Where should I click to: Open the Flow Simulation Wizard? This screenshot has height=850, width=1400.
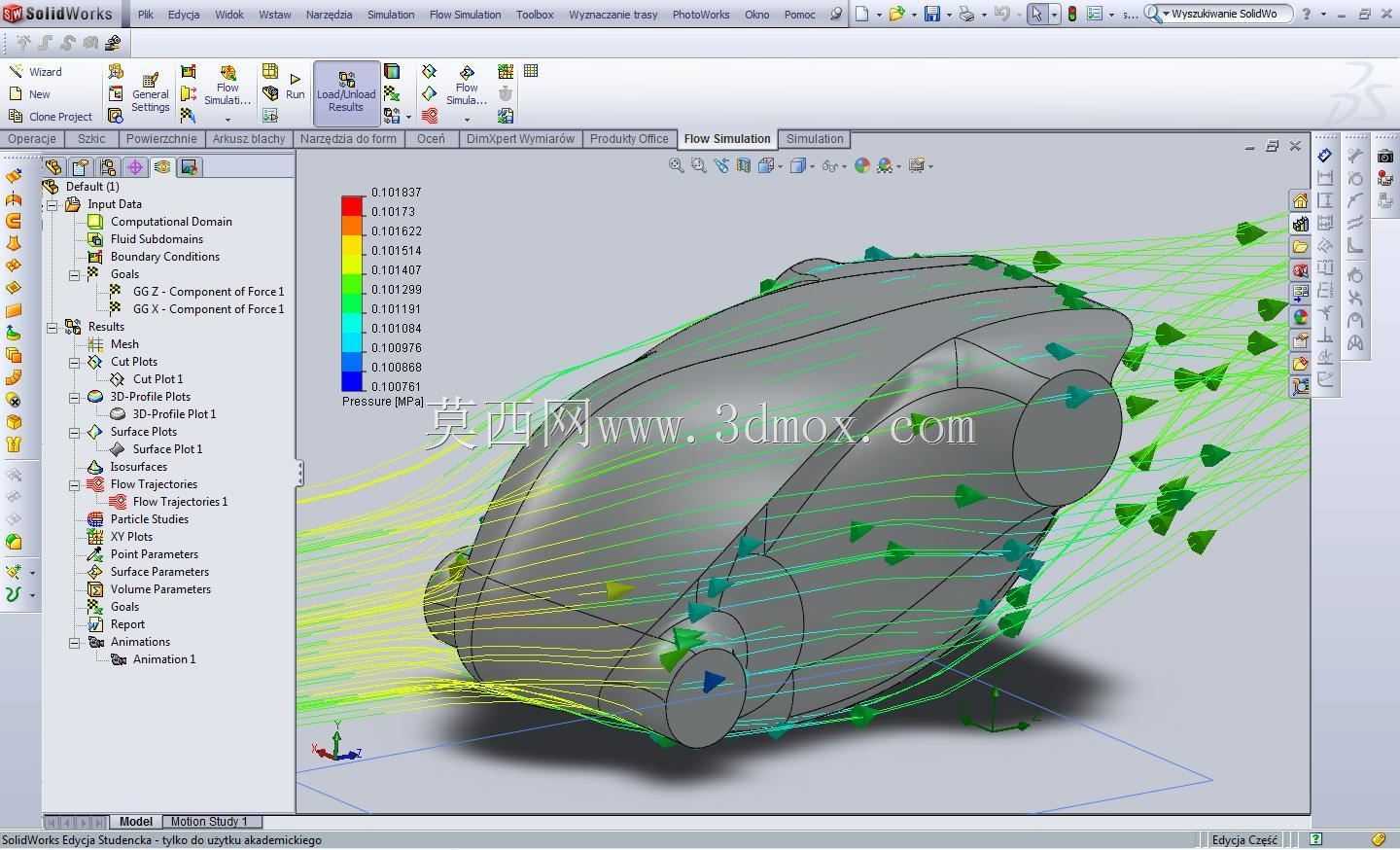35,72
